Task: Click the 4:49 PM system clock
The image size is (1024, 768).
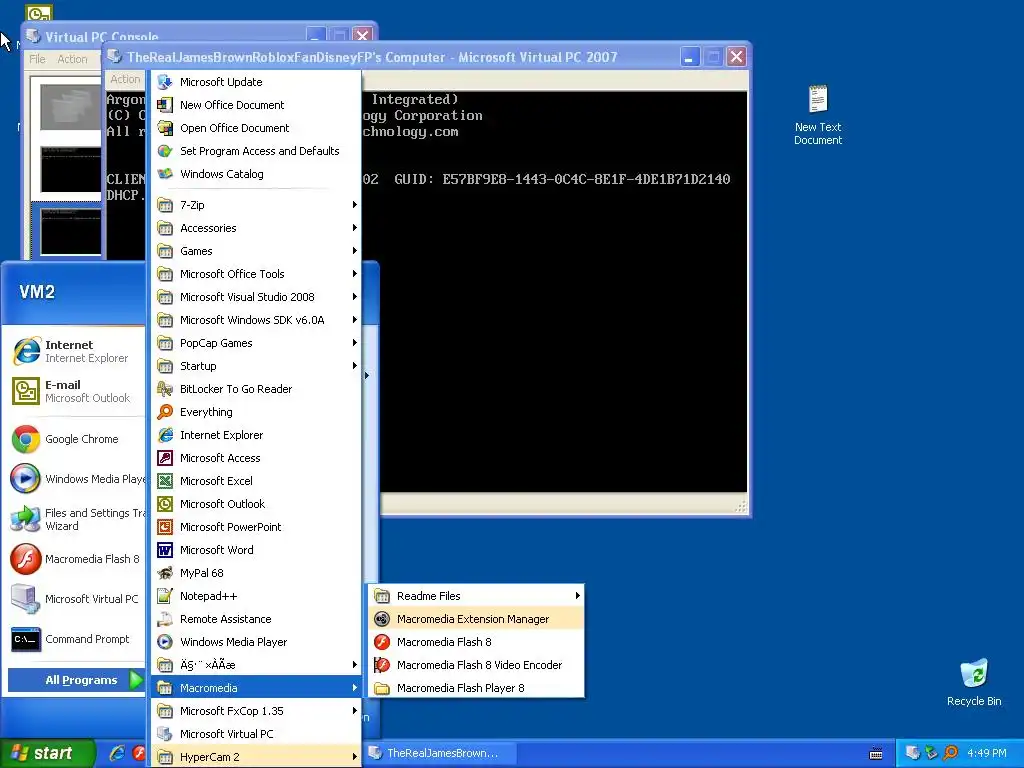Action: coord(986,753)
